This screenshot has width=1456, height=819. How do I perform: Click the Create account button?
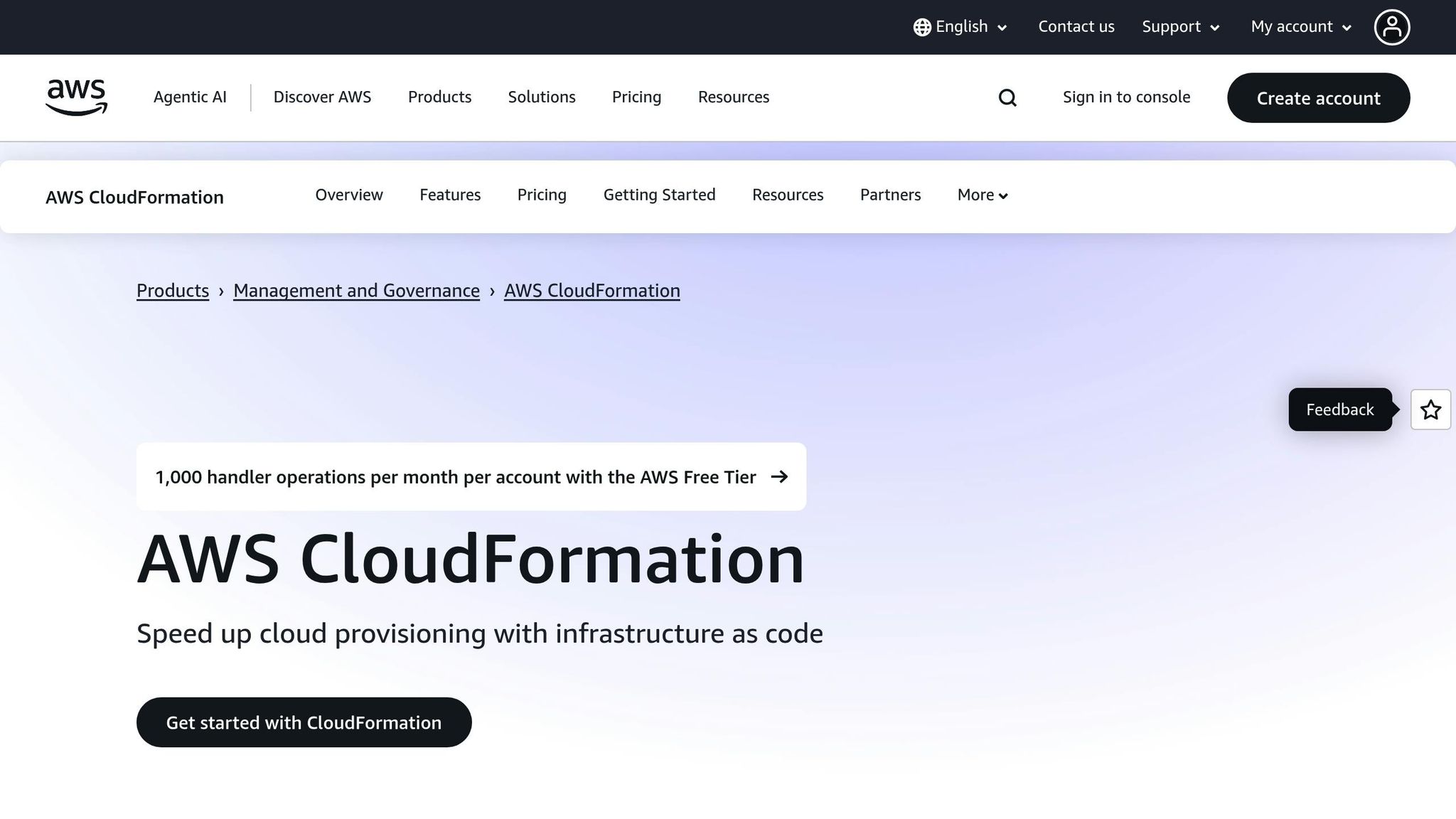[1318, 97]
